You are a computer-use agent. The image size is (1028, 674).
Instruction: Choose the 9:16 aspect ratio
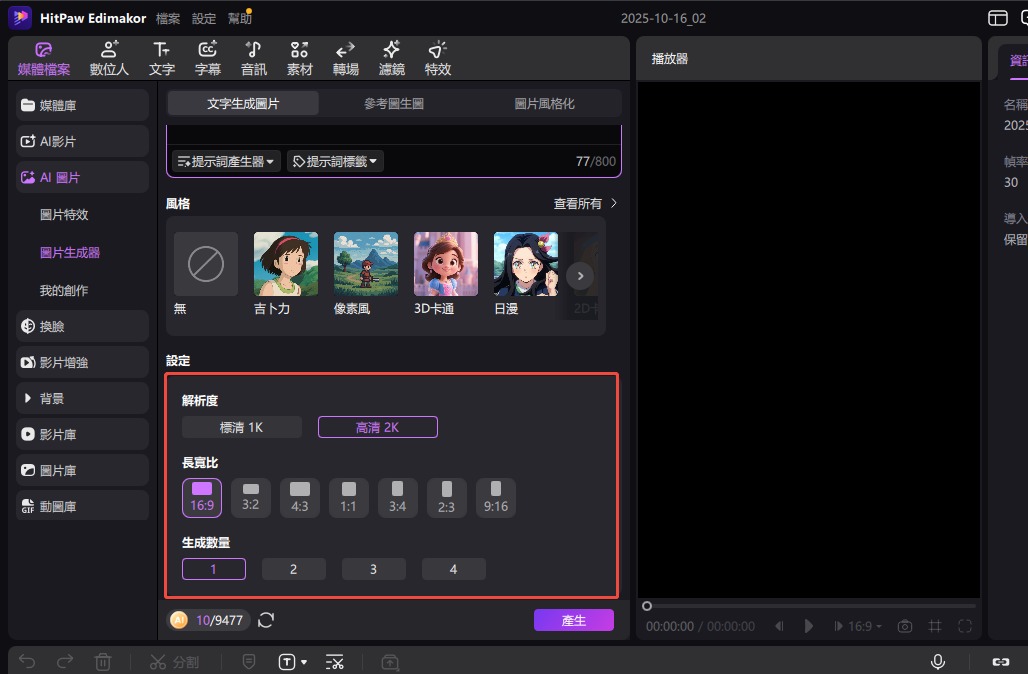(496, 497)
